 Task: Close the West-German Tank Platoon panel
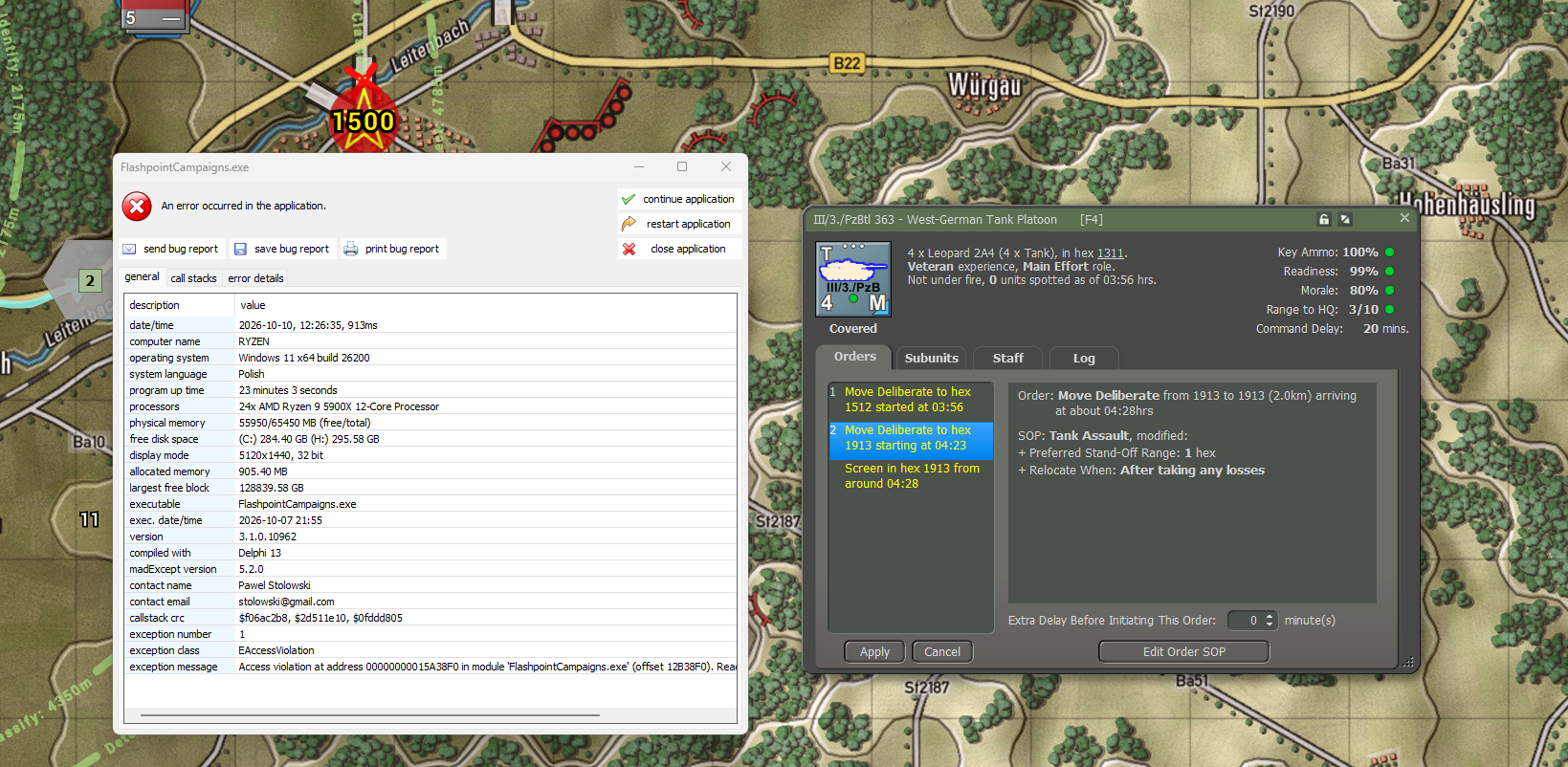click(x=1404, y=218)
